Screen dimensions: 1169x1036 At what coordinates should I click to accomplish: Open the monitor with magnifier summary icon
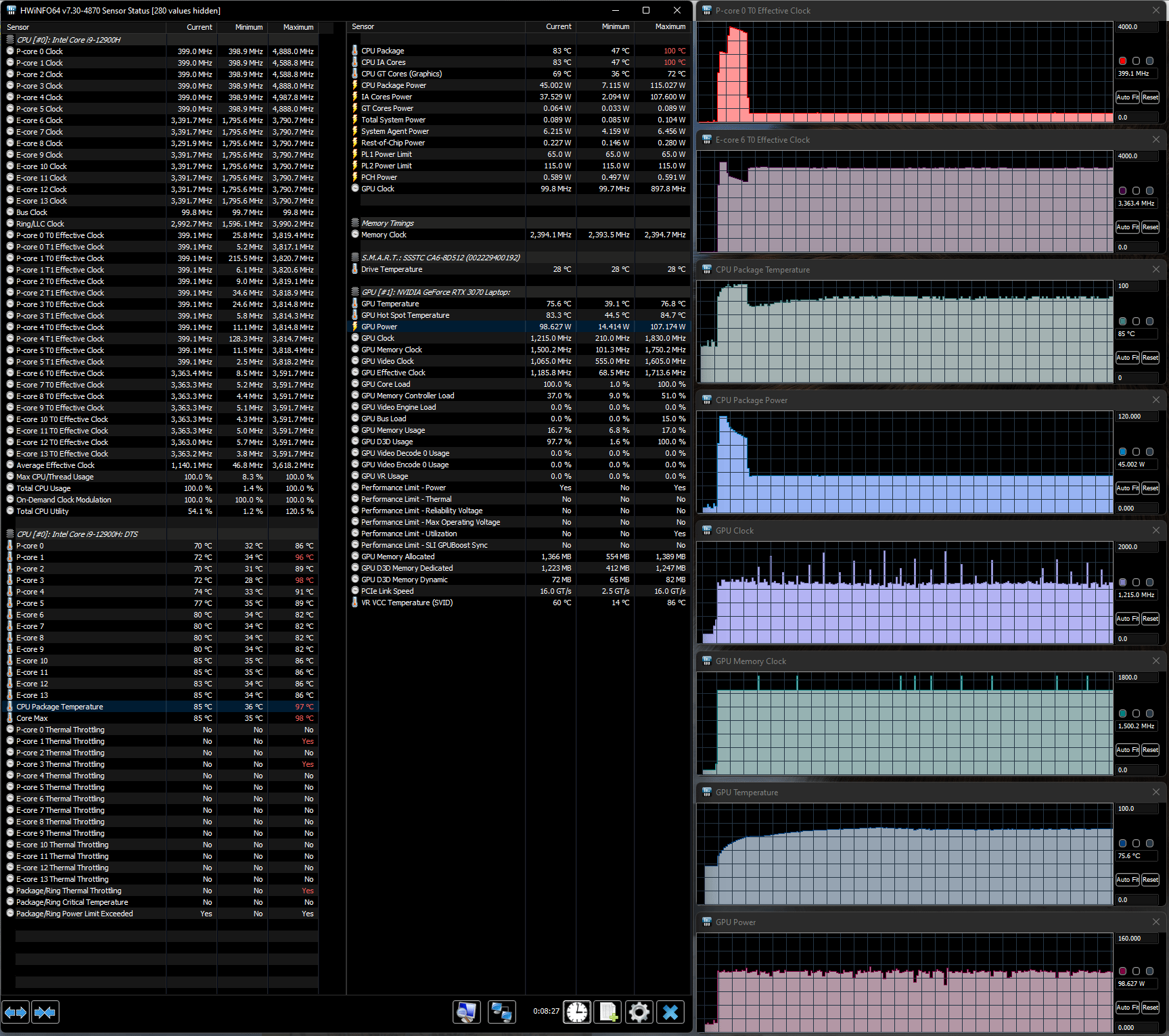[x=467, y=1012]
